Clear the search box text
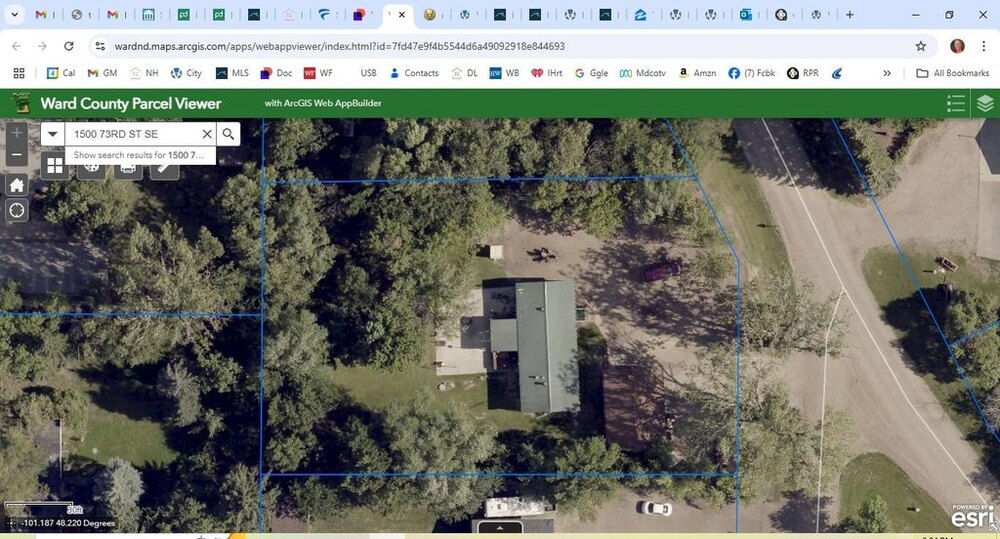1000x539 pixels. [207, 134]
